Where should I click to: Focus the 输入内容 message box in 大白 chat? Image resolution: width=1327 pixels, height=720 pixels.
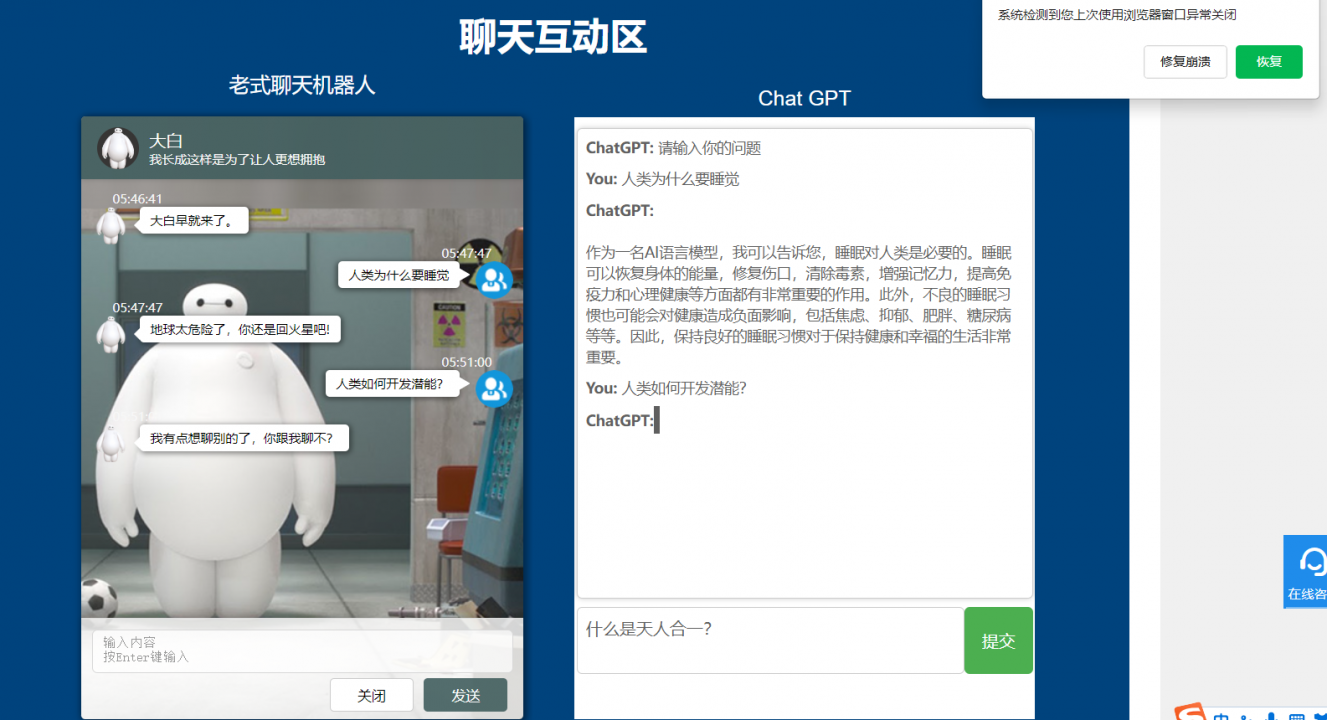[x=302, y=650]
